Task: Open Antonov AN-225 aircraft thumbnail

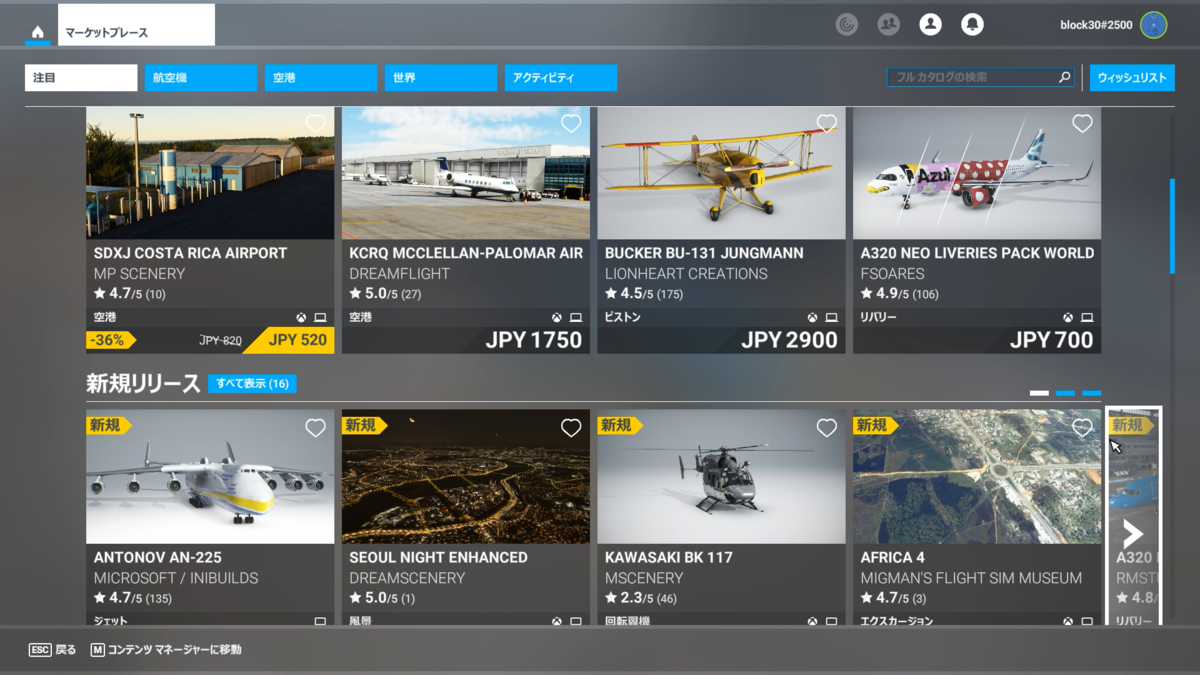Action: [x=210, y=476]
